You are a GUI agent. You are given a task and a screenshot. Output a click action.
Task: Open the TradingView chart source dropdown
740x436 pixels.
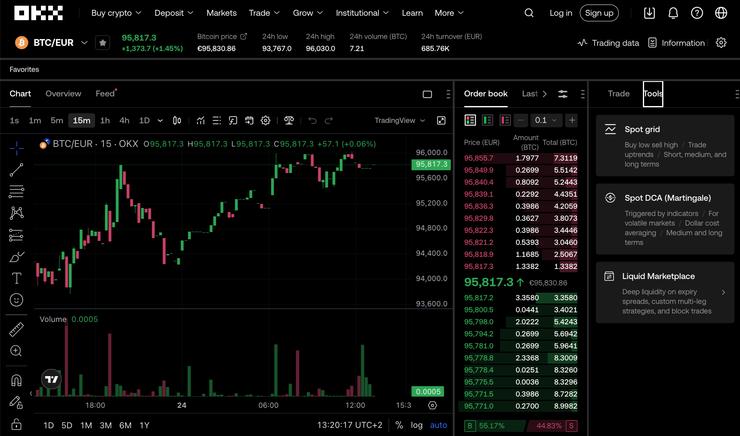pyautogui.click(x=400, y=120)
